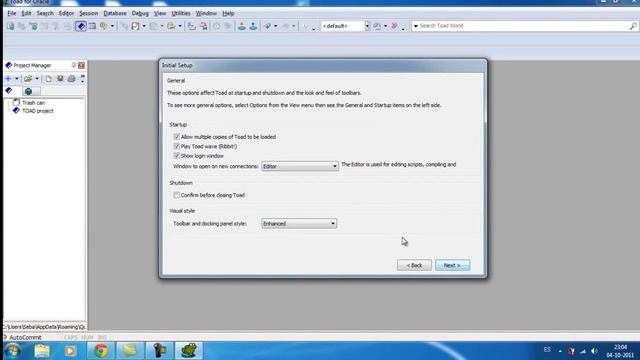This screenshot has width=640, height=360.
Task: Click the Users\Seba\AppData path text in Project Manager
Action: (x=45, y=327)
